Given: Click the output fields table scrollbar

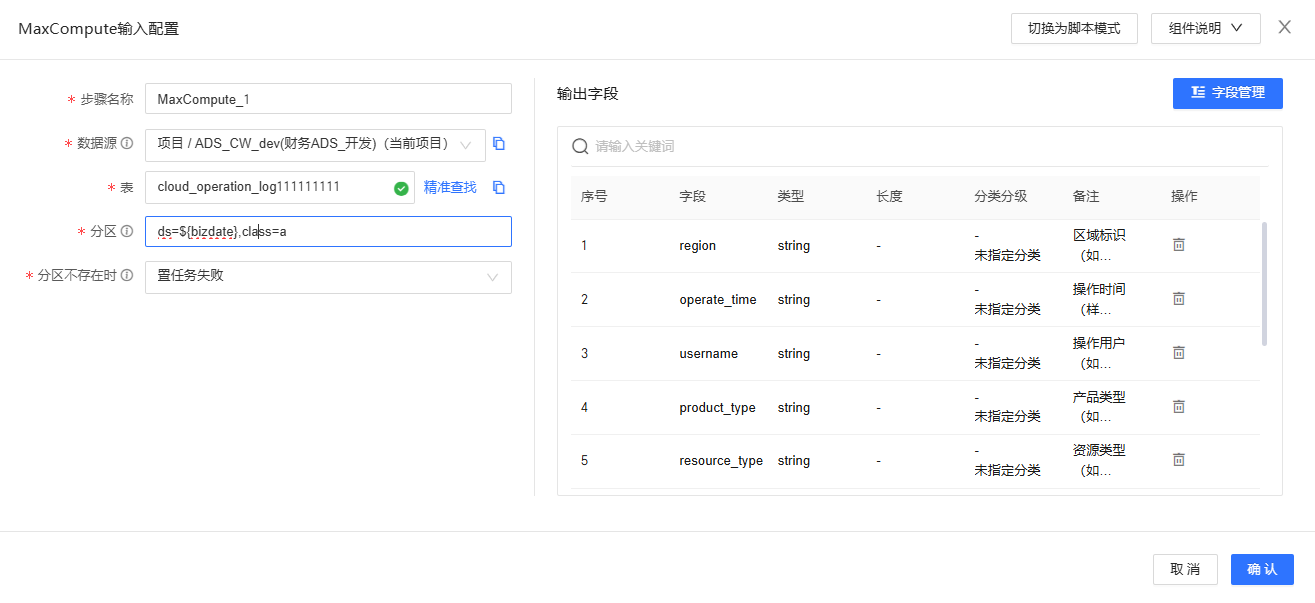Looking at the screenshot, I should click(1264, 284).
